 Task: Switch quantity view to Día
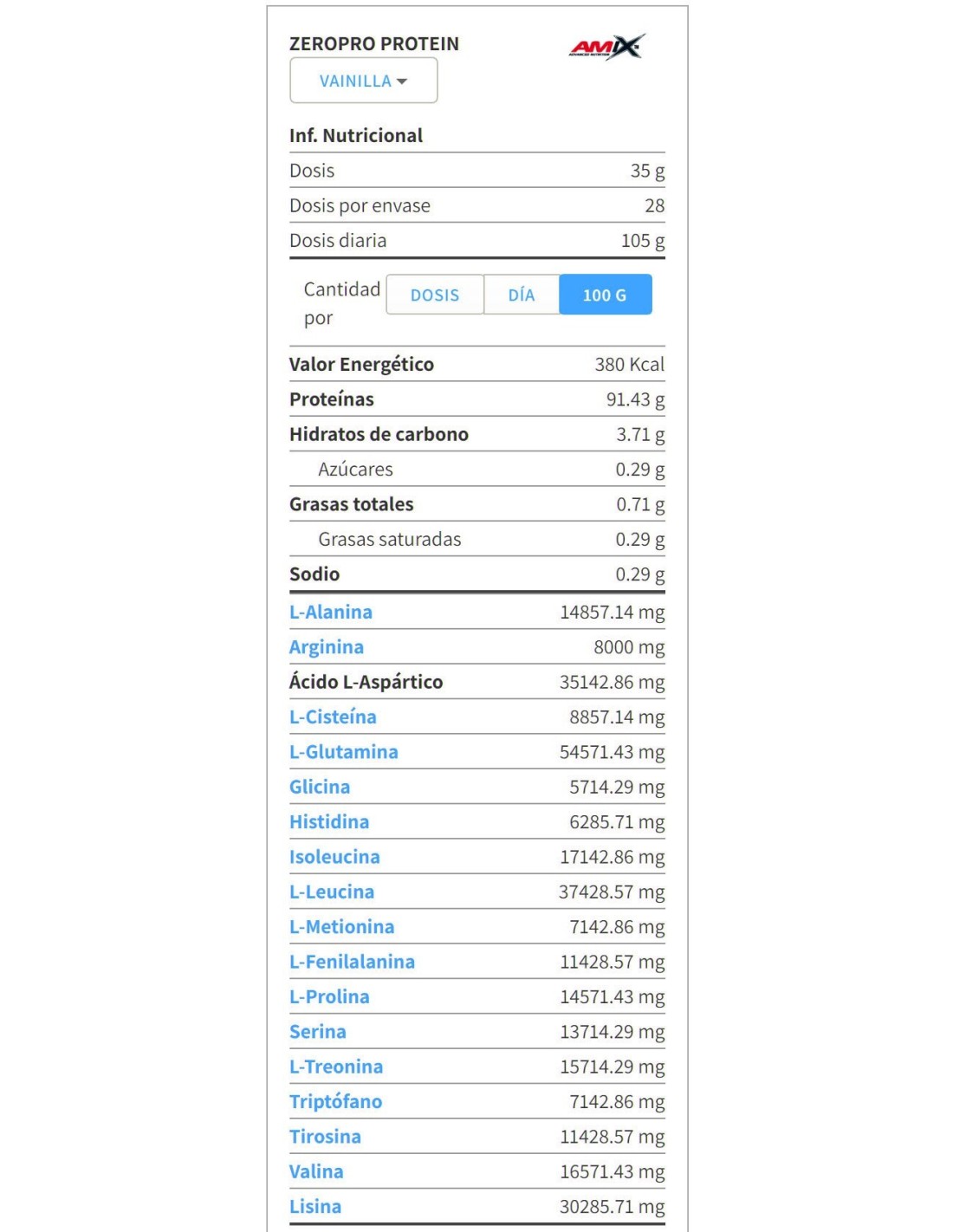(x=522, y=295)
